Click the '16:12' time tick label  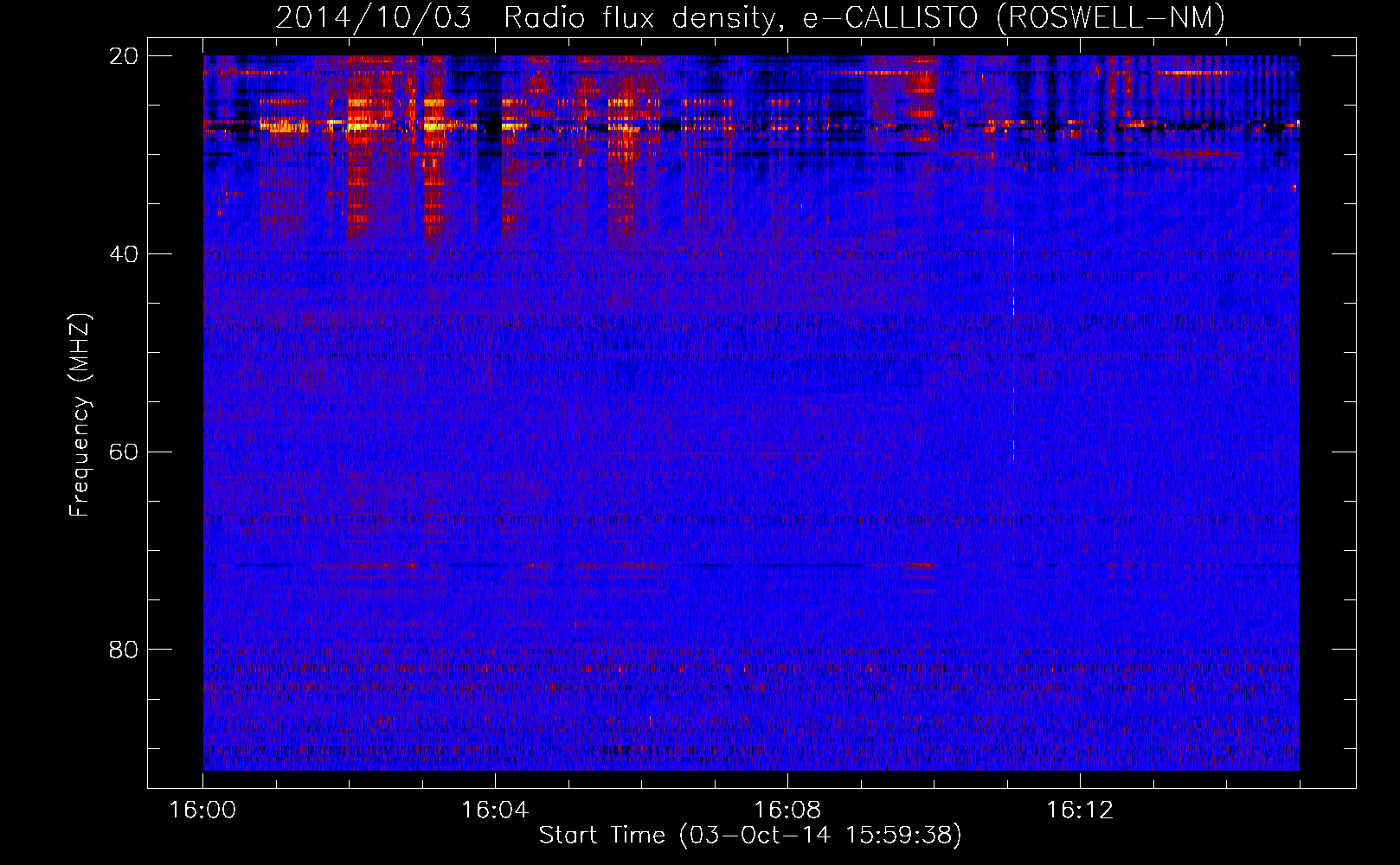coord(1080,810)
